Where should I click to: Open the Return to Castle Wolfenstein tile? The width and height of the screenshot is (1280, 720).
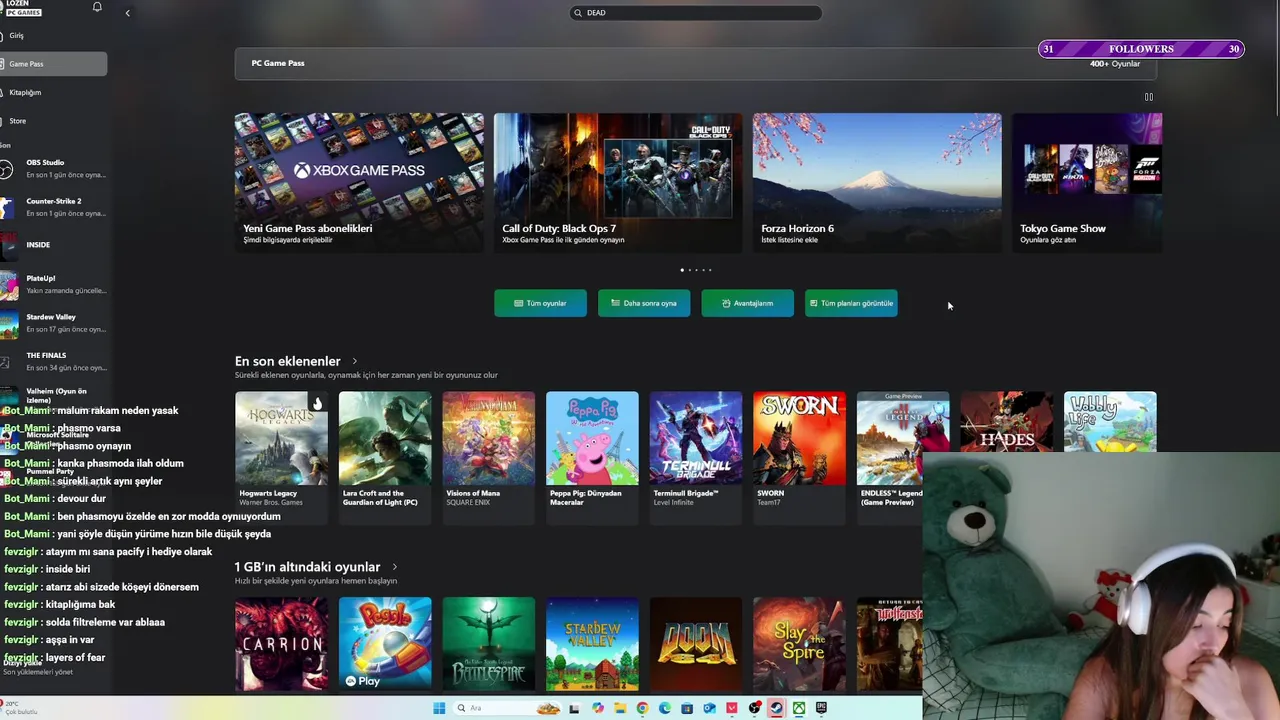pos(890,644)
